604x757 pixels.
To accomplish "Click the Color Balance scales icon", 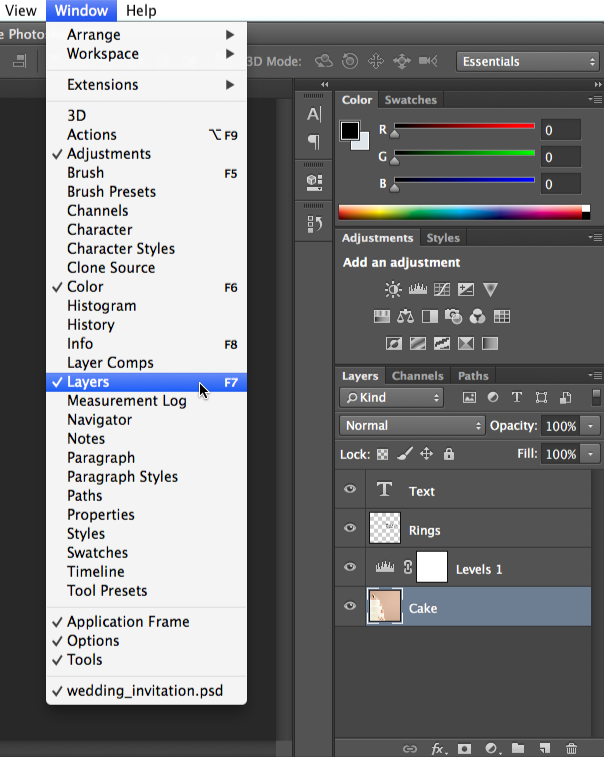I will 405,317.
